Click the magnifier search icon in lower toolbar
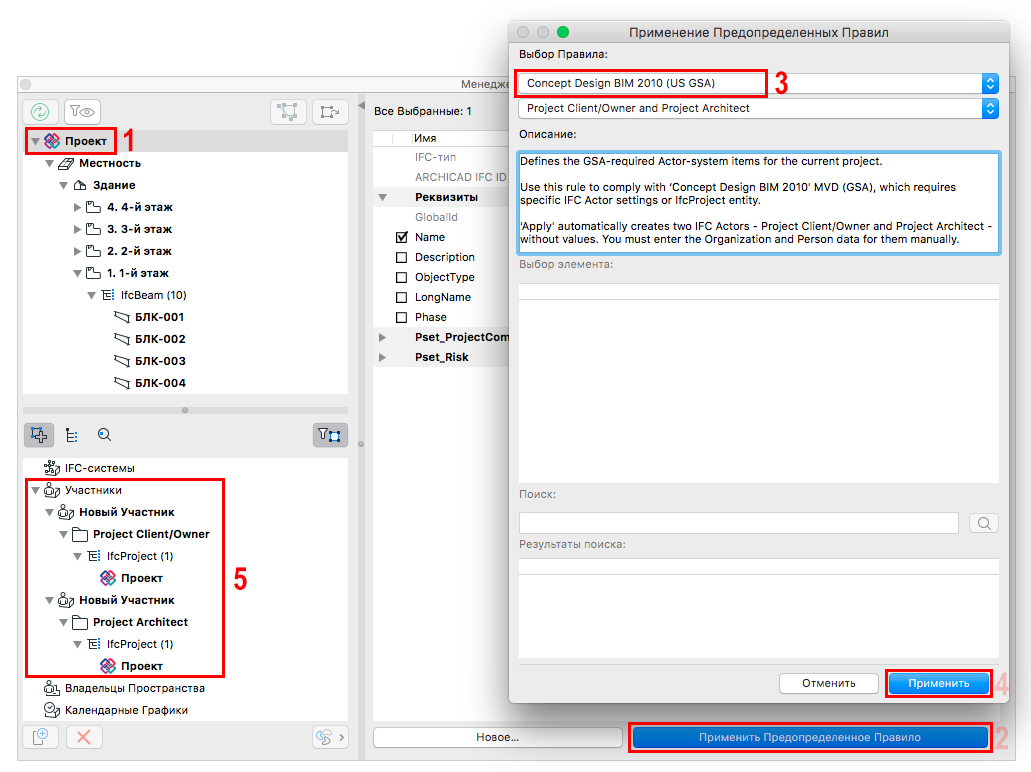This screenshot has height=772, width=1031. coord(104,435)
